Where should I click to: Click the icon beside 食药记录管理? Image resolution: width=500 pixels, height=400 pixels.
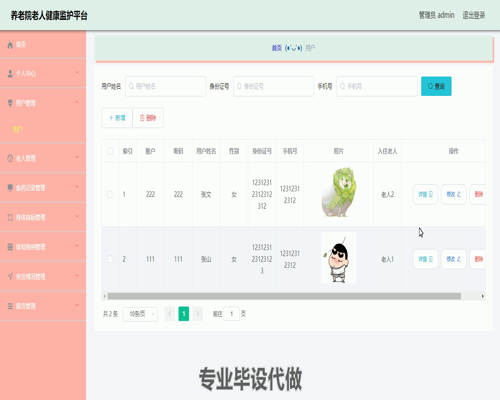[x=10, y=188]
